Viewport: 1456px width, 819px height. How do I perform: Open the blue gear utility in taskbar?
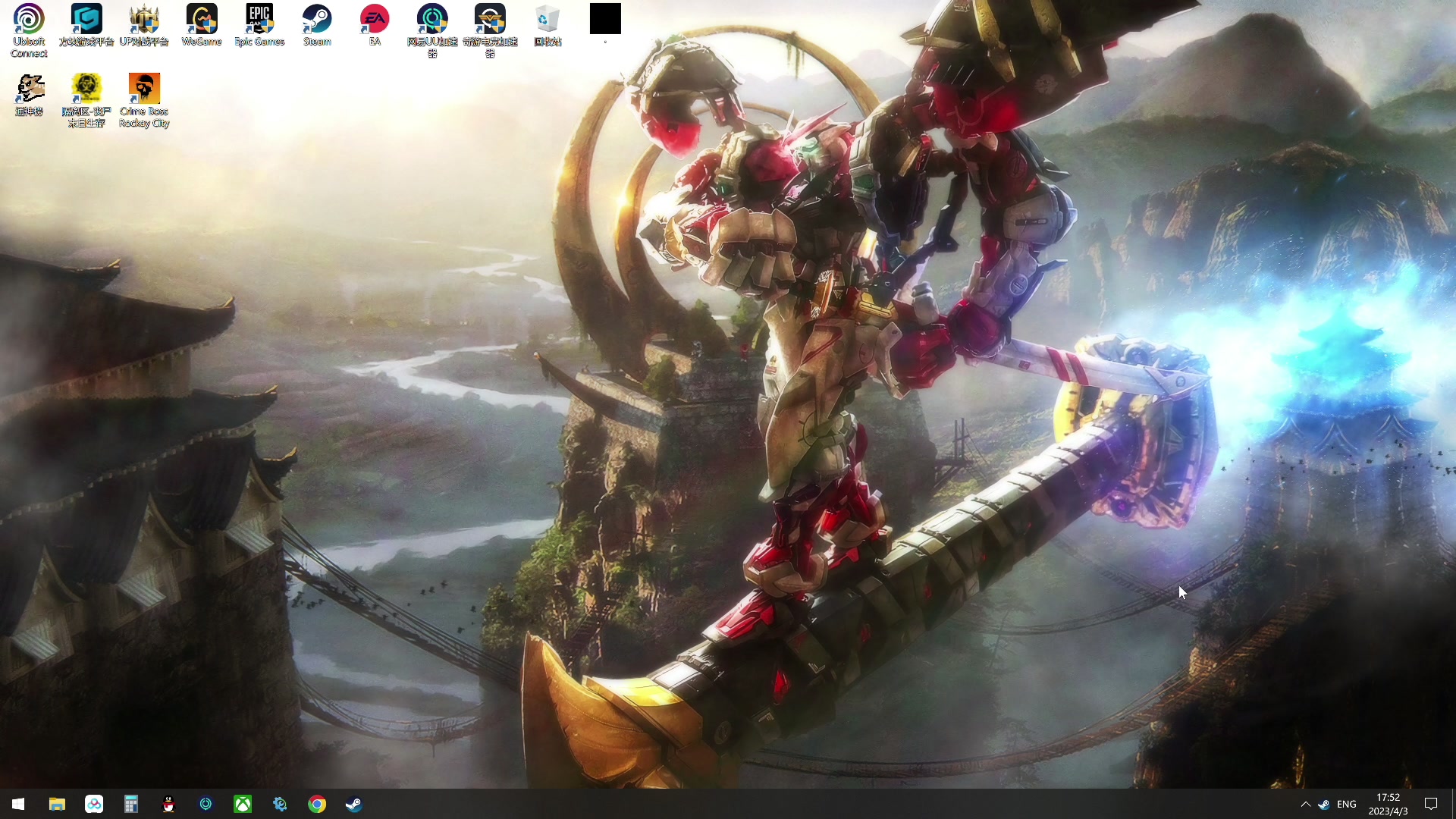[280, 804]
